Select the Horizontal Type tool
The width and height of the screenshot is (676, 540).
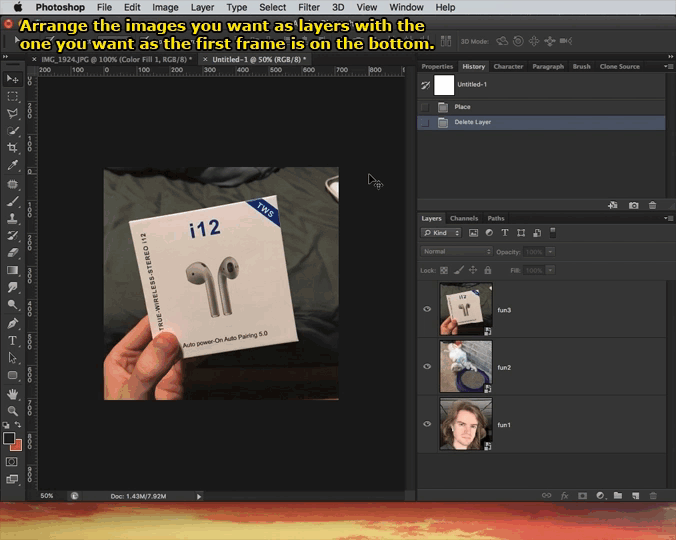pyautogui.click(x=12, y=341)
